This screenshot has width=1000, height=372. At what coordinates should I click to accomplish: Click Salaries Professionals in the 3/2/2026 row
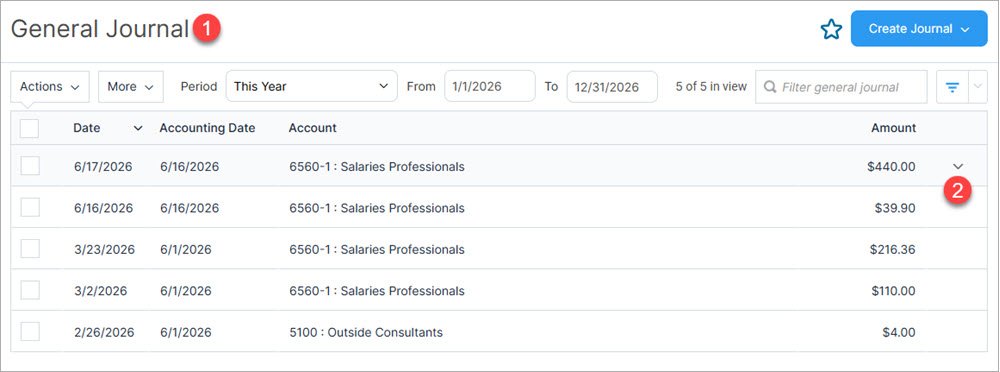pos(402,291)
